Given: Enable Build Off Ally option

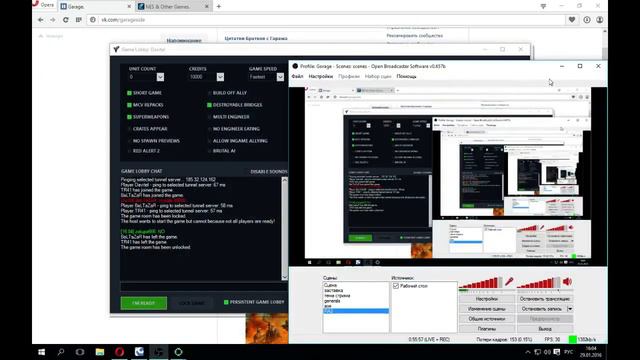Looking at the screenshot, I should (x=209, y=93).
